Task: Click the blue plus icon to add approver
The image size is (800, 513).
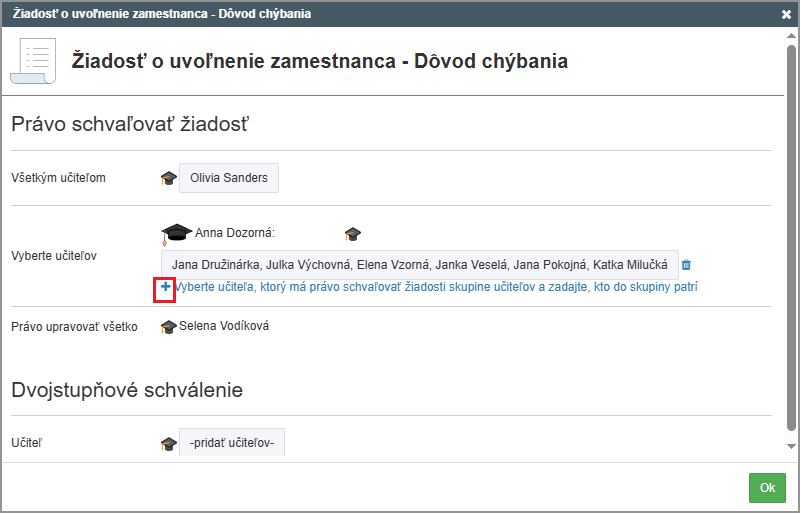Action: pos(166,287)
